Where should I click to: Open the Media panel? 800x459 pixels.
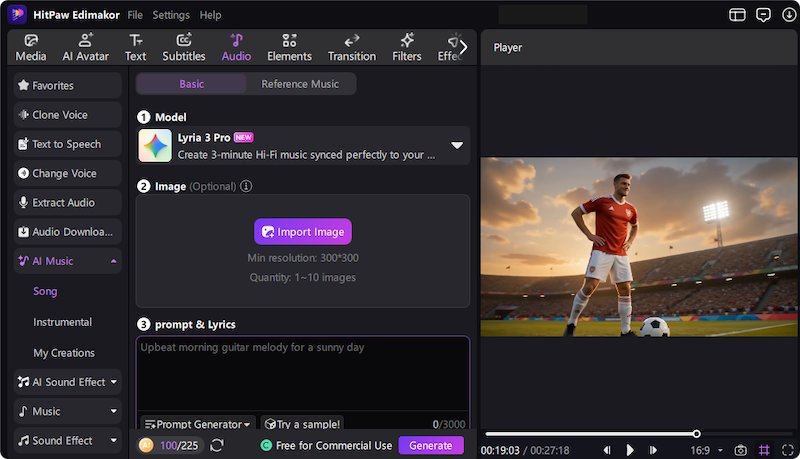point(31,47)
